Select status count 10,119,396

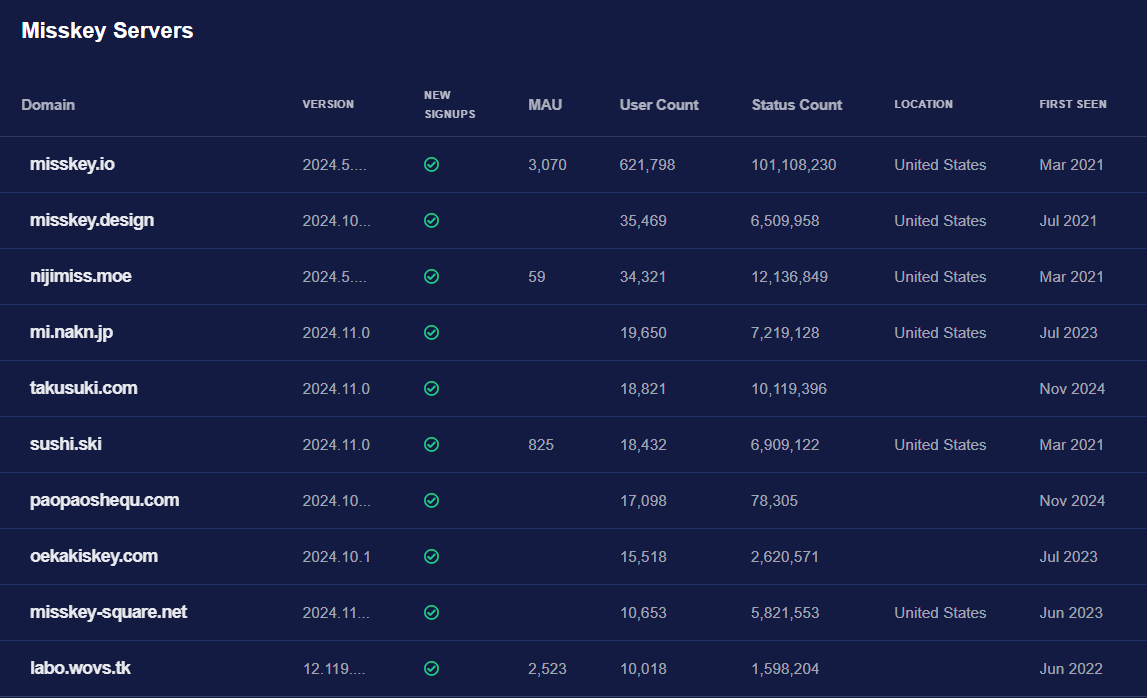pyautogui.click(x=789, y=389)
